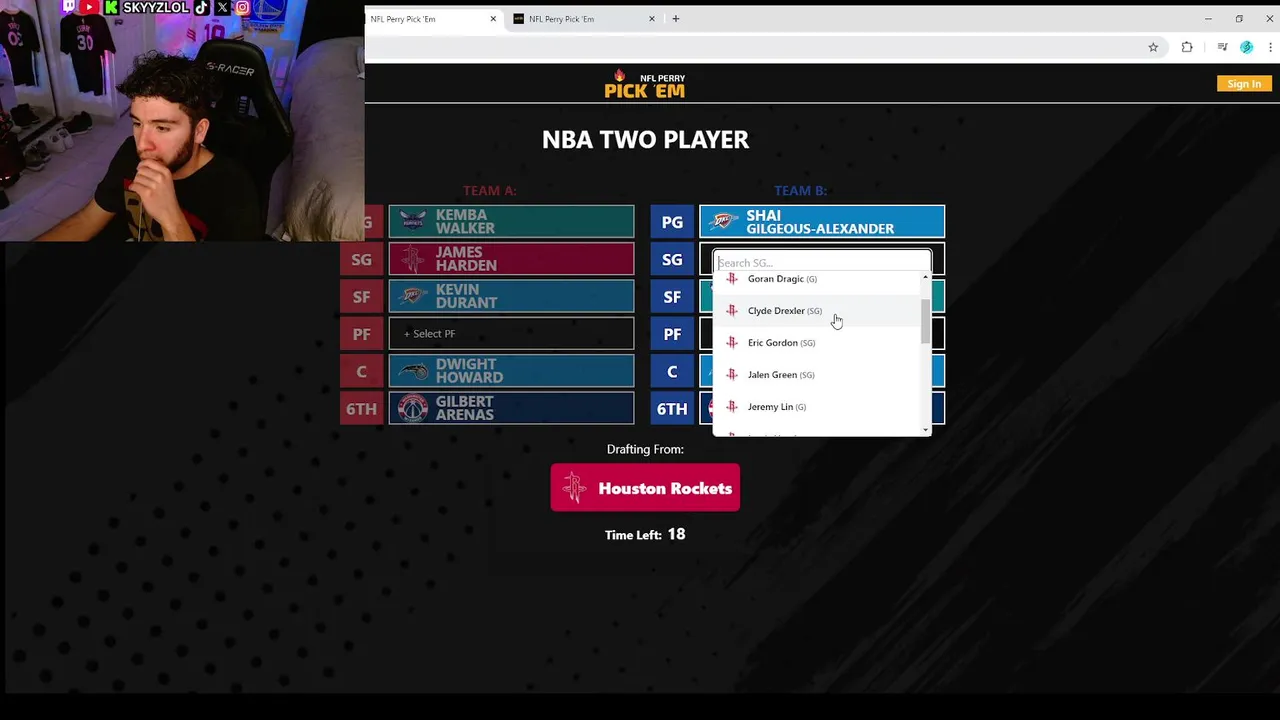Screen dimensions: 1280x720
Task: Click Dwight Howard card on Team A
Action: 511,371
